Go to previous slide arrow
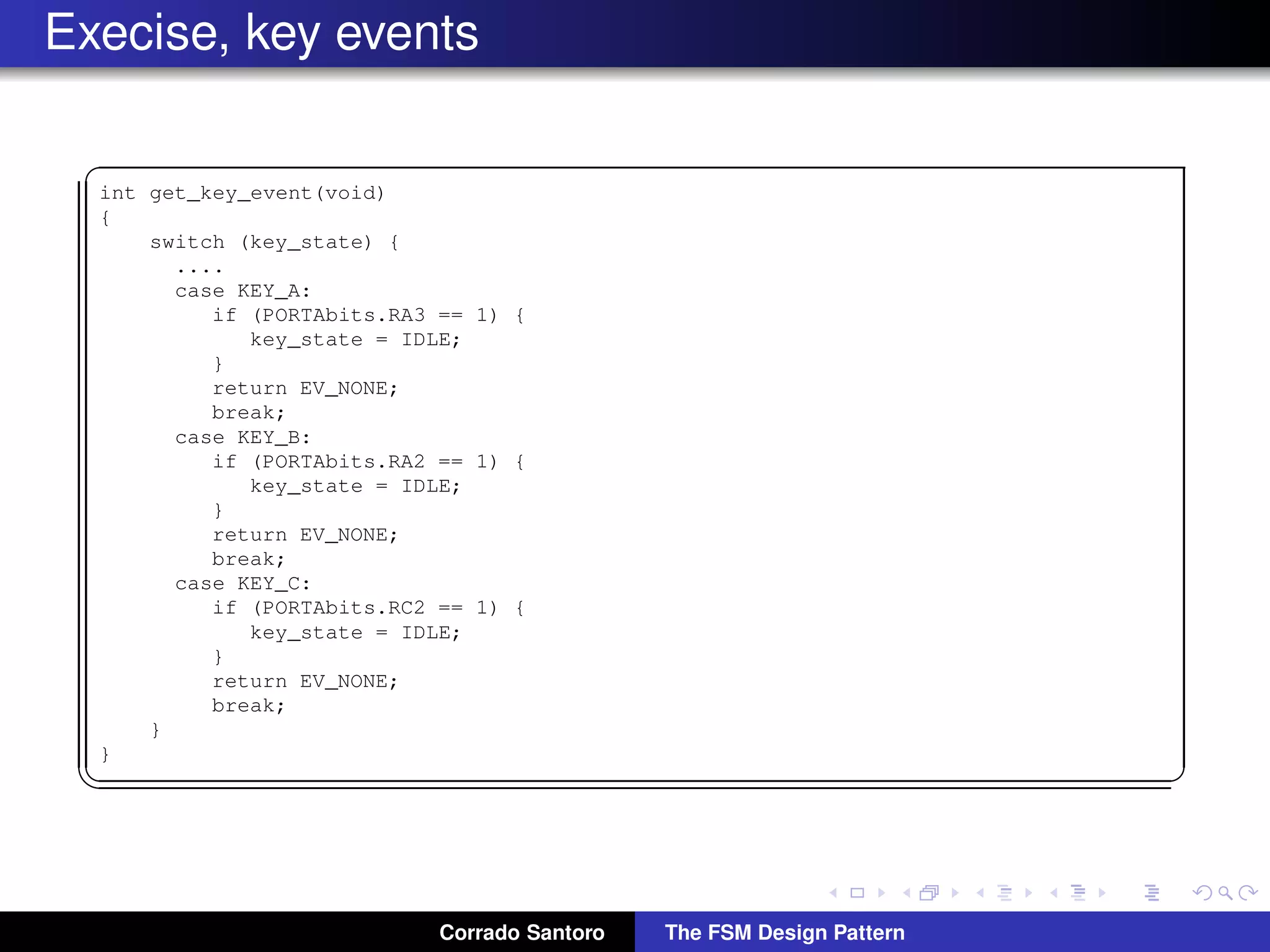This screenshot has height=952, width=1270. [833, 892]
